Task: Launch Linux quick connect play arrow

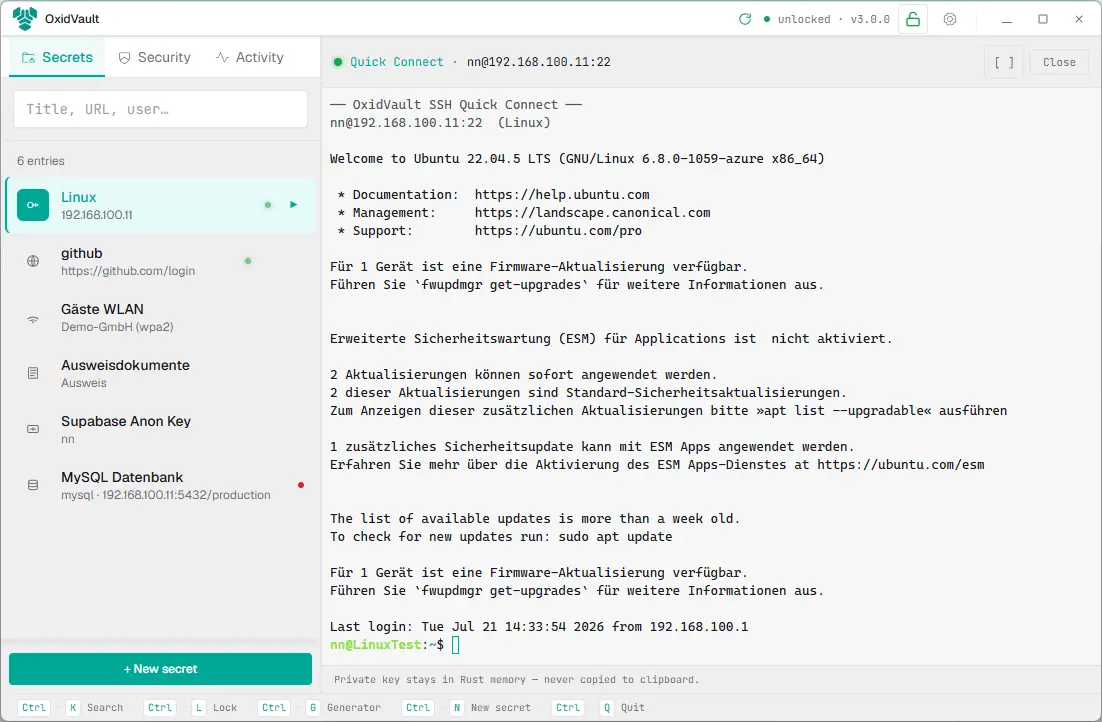Action: click(x=294, y=205)
